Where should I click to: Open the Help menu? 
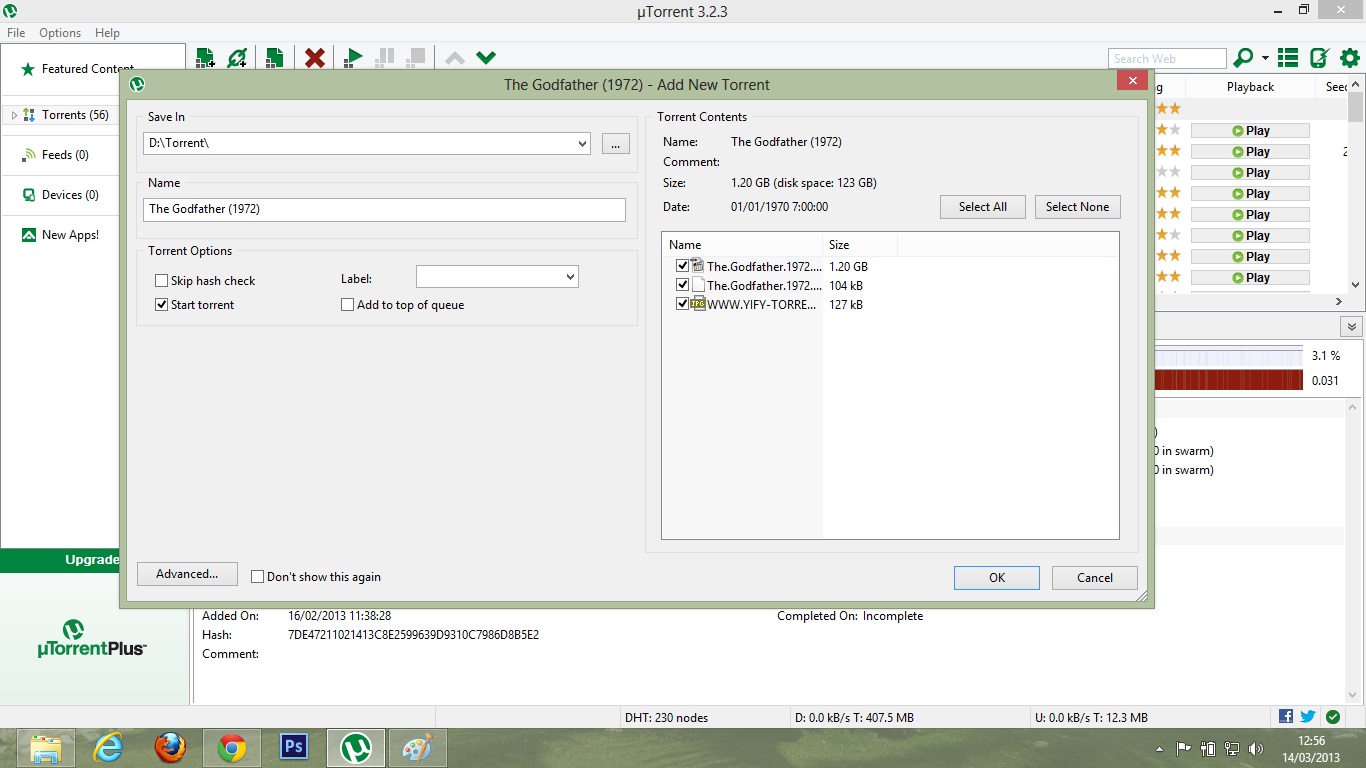(107, 33)
